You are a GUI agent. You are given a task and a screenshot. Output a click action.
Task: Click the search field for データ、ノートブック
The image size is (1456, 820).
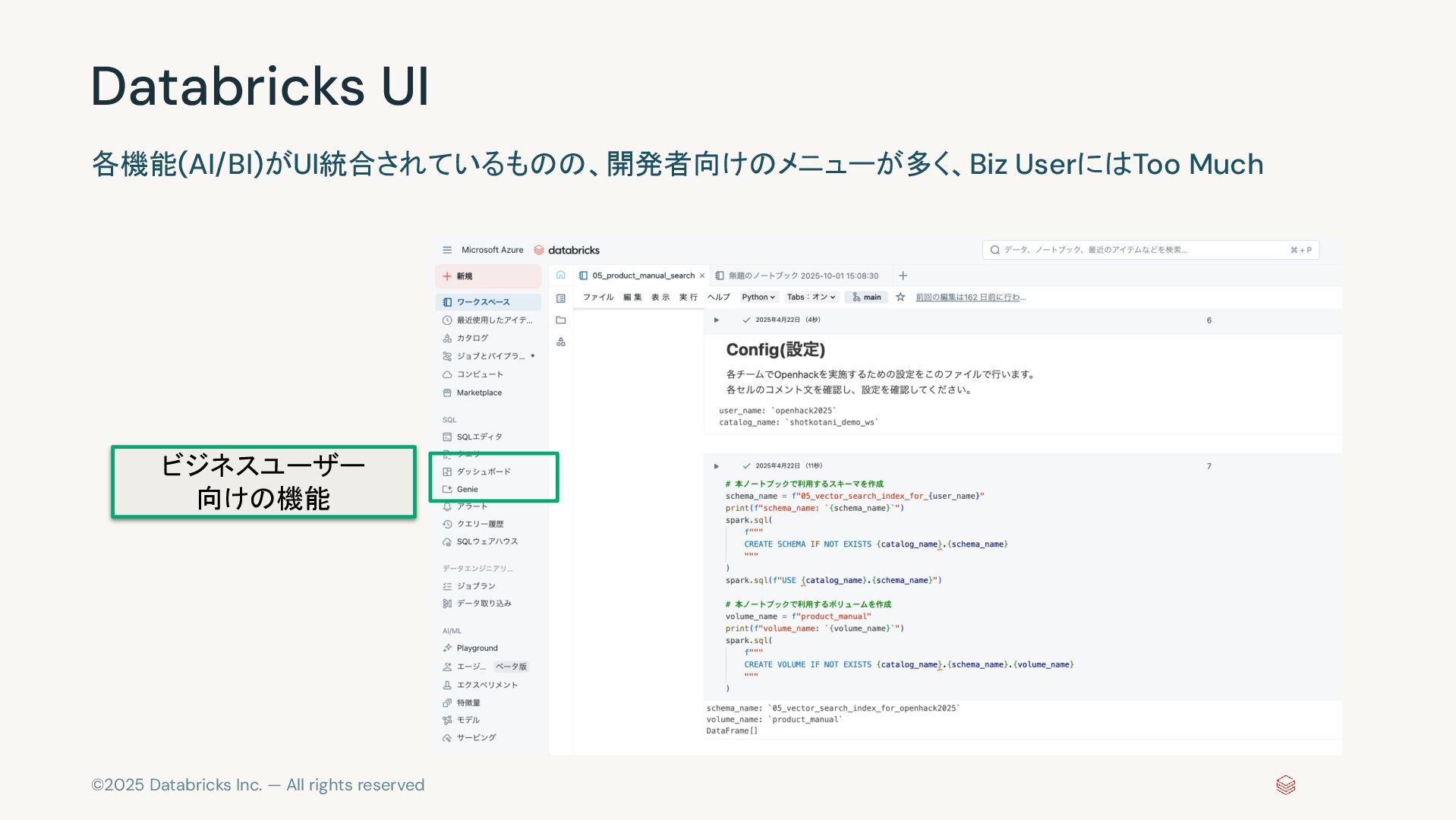pos(1151,250)
